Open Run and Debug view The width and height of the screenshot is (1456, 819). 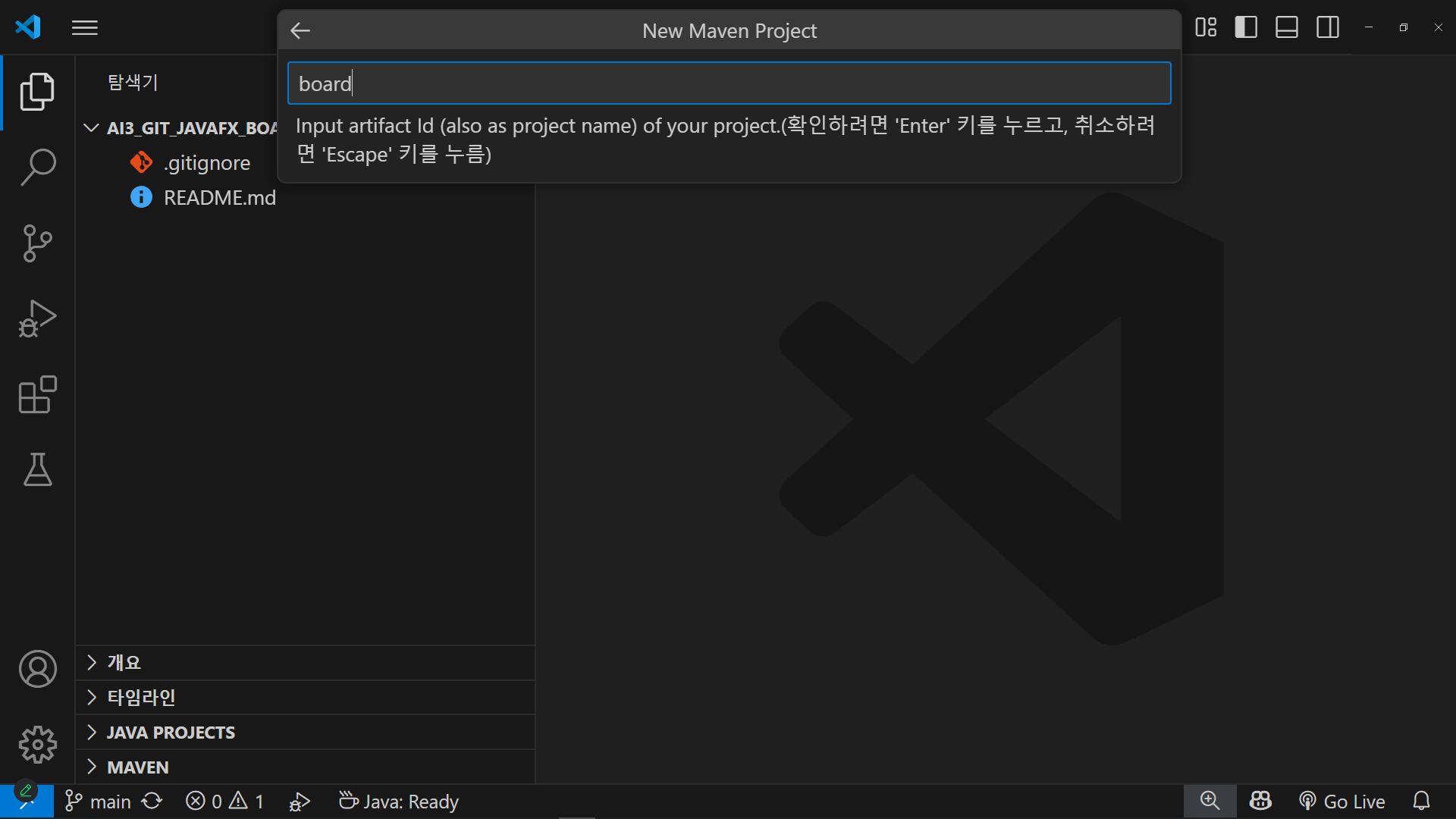pyautogui.click(x=37, y=318)
